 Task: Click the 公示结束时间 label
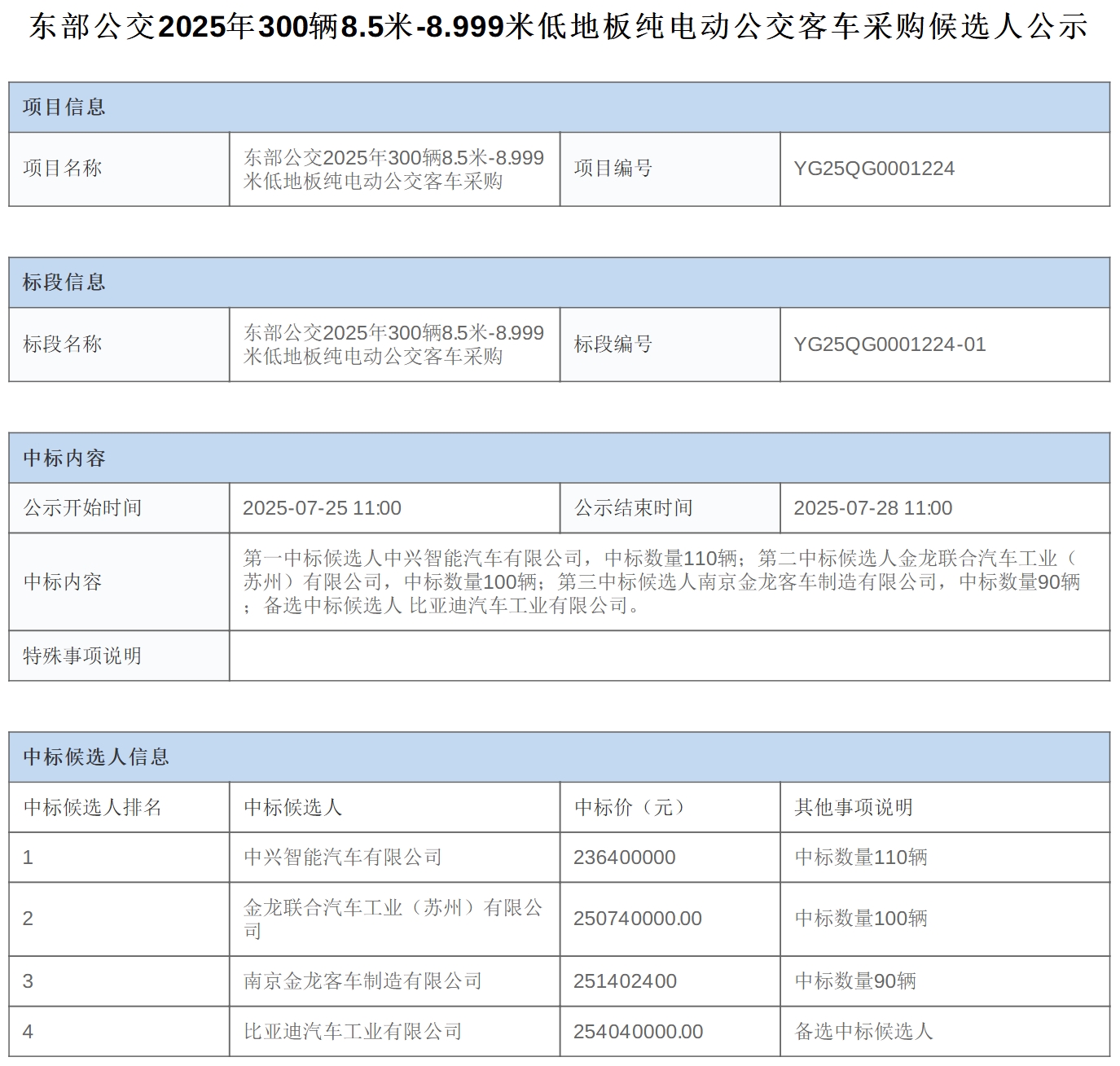point(633,508)
